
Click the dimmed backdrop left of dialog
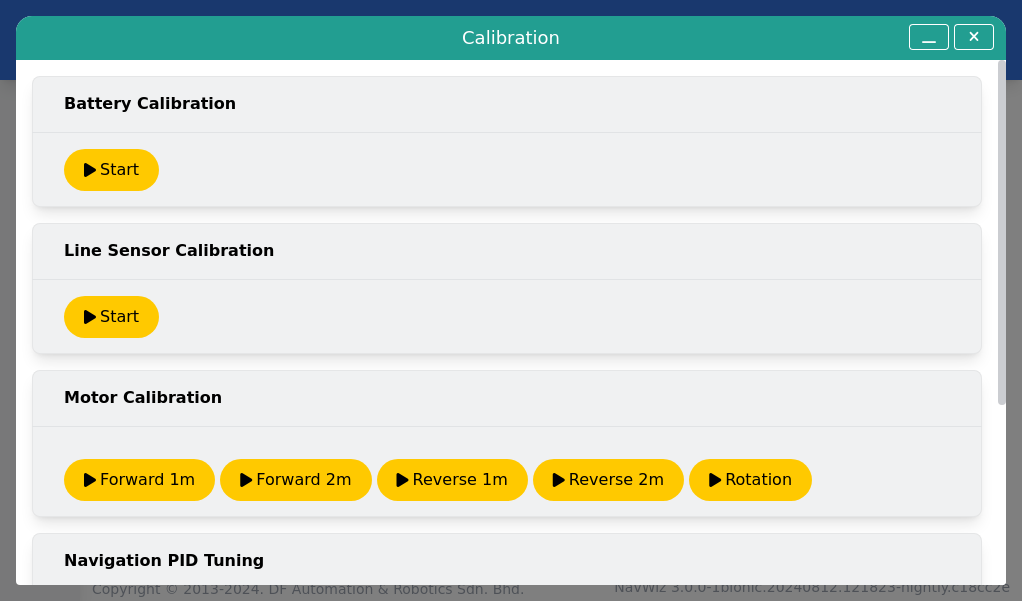pos(7,326)
